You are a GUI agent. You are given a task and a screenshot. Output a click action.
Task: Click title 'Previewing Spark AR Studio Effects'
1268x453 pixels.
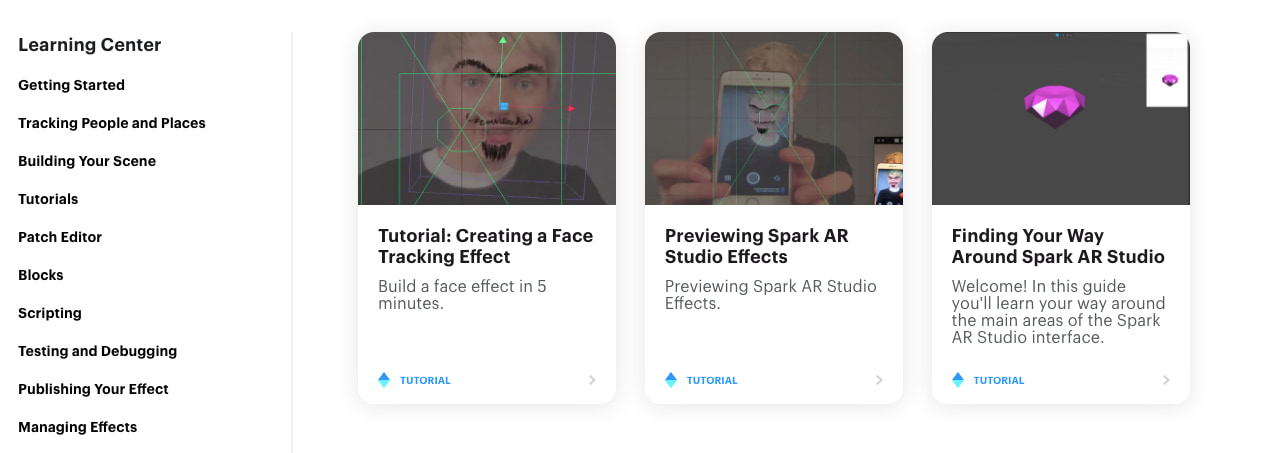(x=756, y=246)
